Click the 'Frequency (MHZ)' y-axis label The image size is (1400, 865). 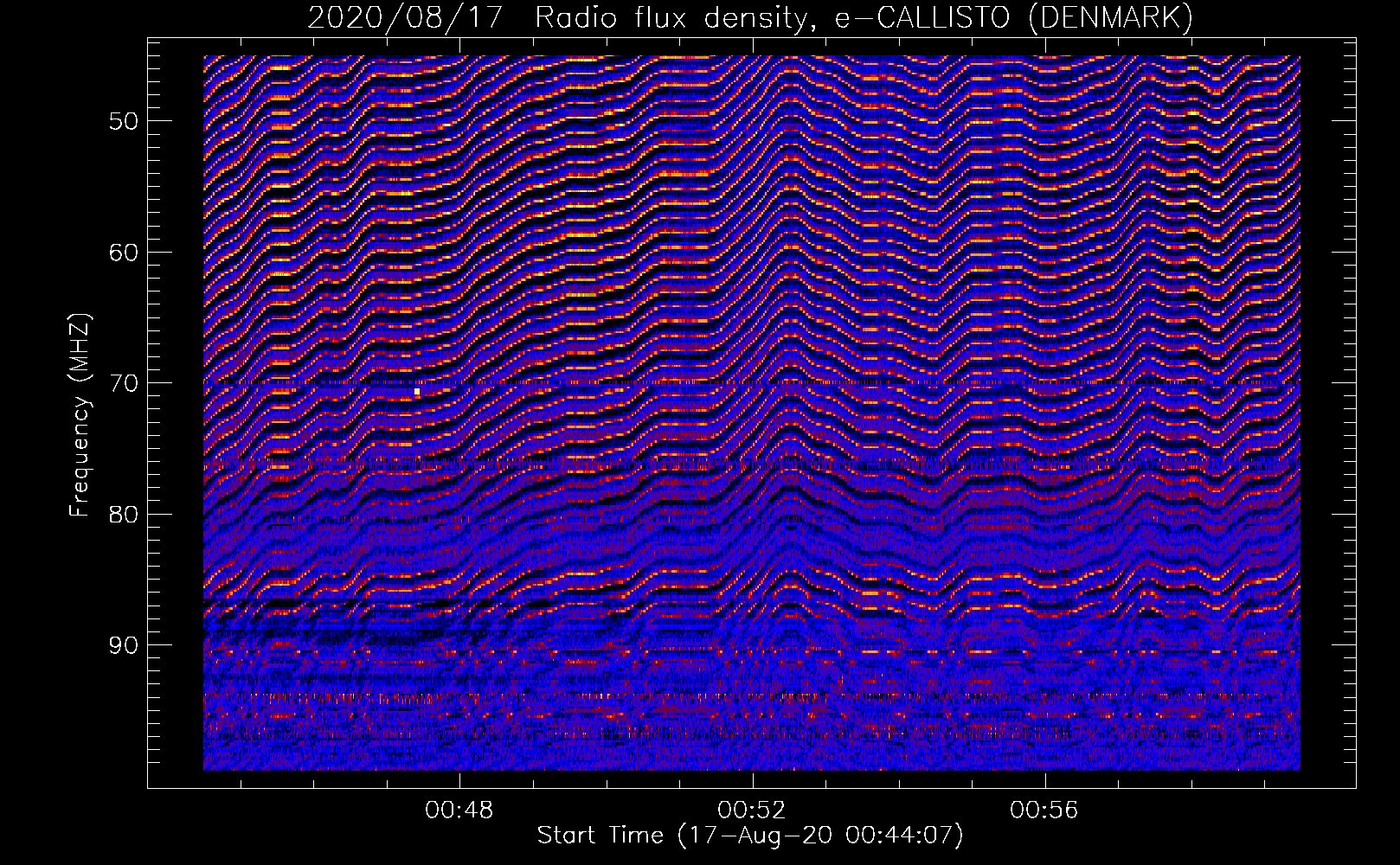(x=80, y=415)
